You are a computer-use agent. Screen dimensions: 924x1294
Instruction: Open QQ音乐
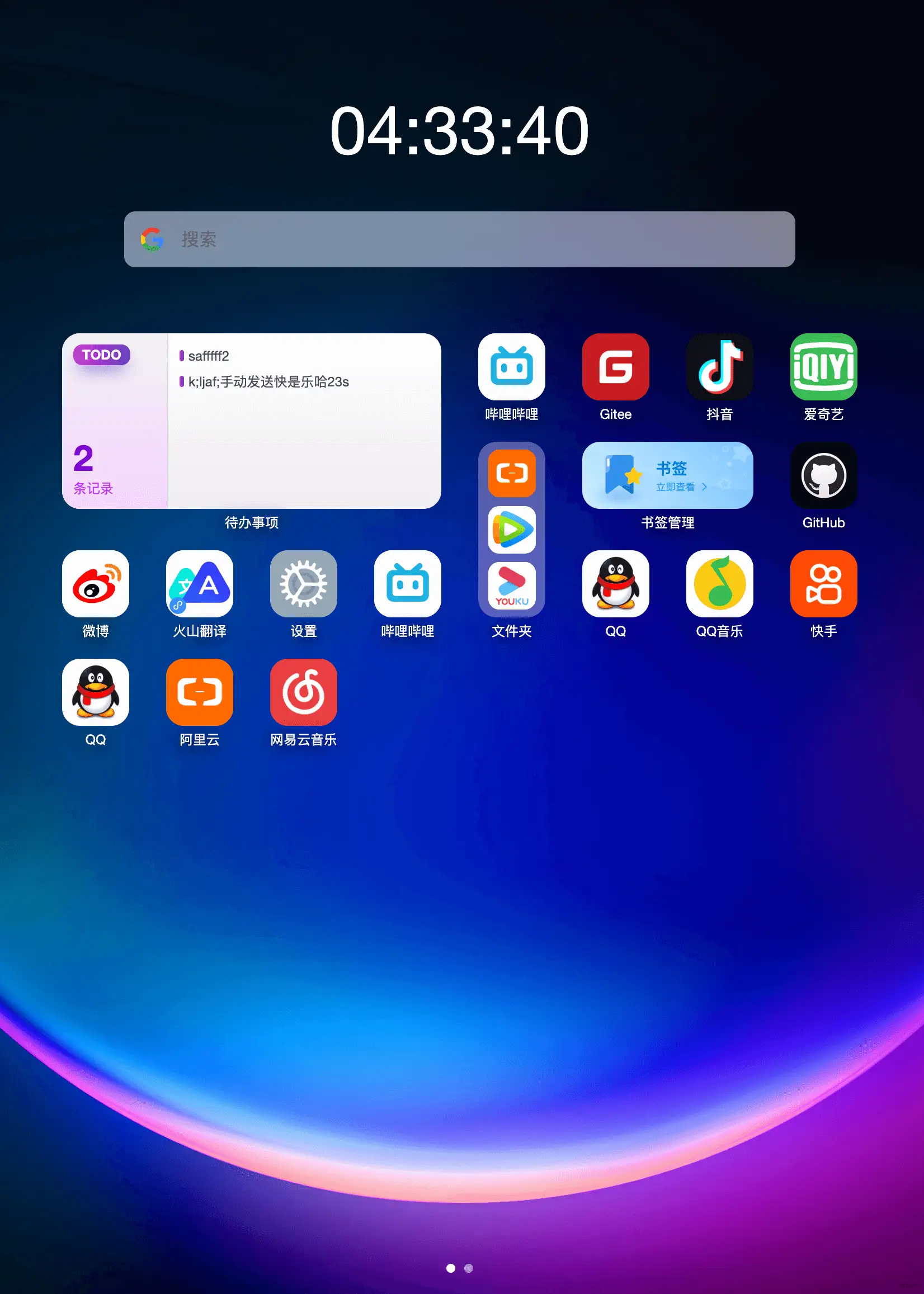(720, 584)
